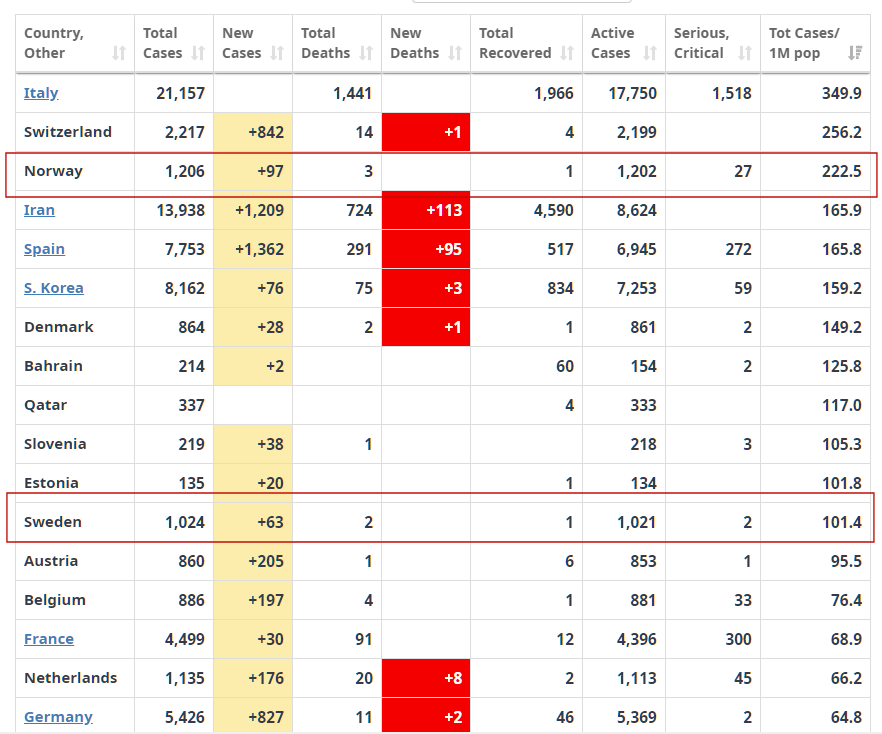Sort by Country, Other column arrows
882x734 pixels.
[119, 53]
